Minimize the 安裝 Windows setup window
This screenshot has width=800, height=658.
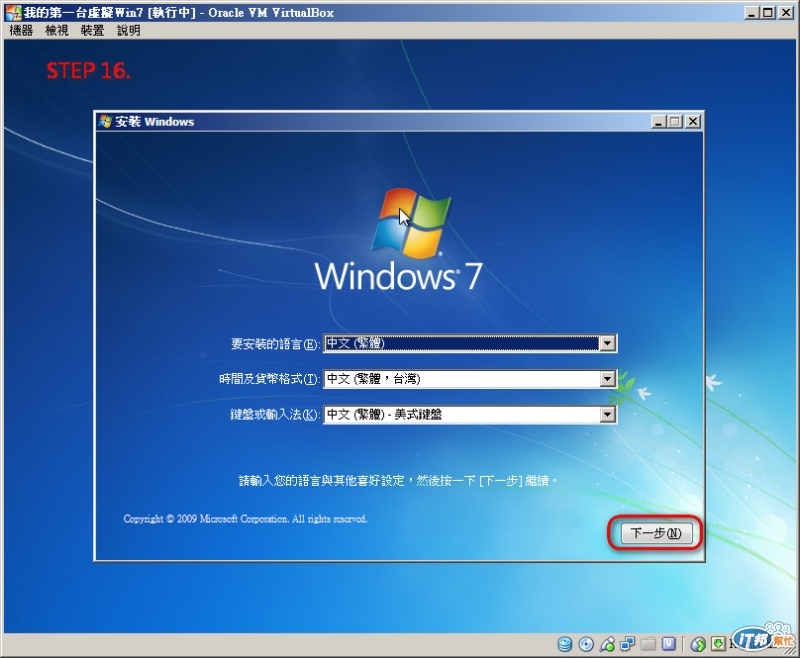coord(659,122)
